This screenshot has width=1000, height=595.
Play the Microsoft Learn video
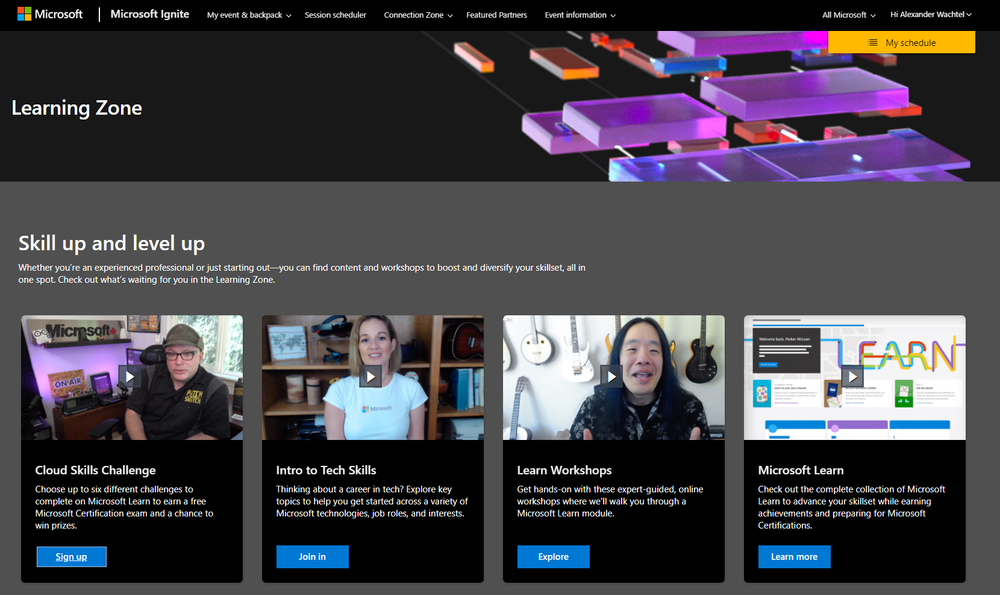click(x=853, y=376)
